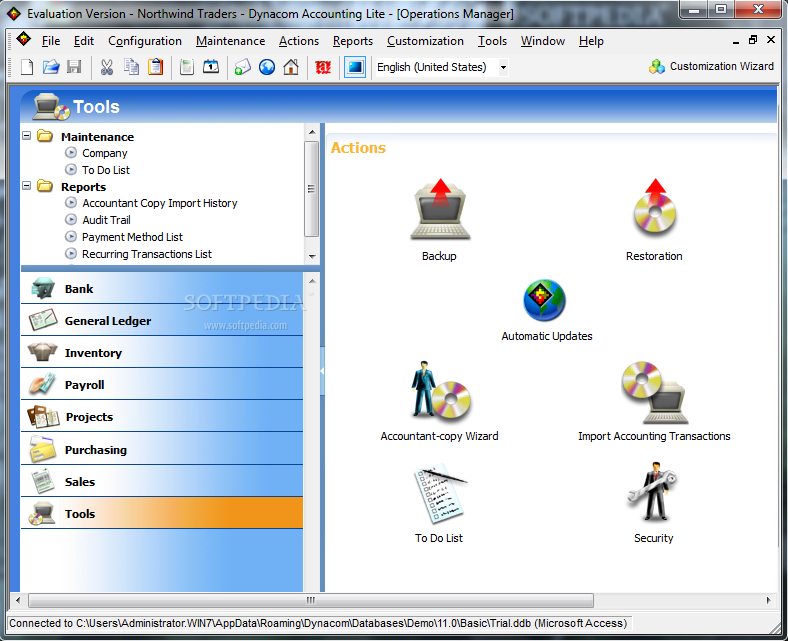Switch to the Payroll module
This screenshot has height=641, width=788.
(162, 385)
